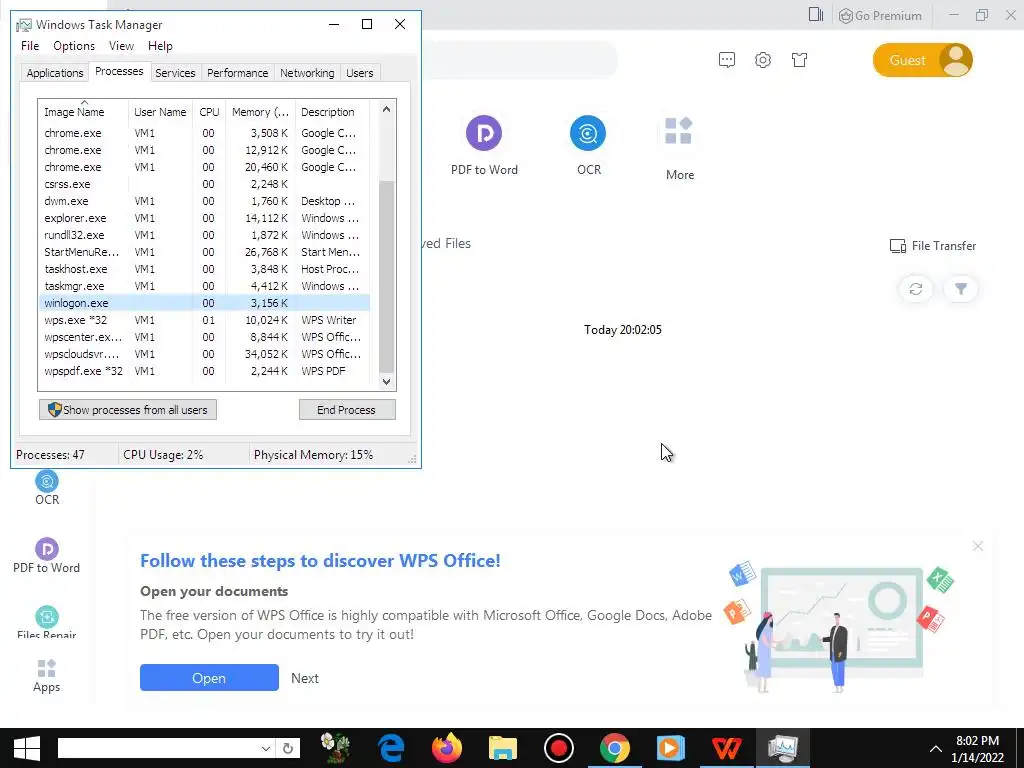Click the taskbar clock showing 8:02 PM
Image resolution: width=1024 pixels, height=768 pixels.
(978, 749)
